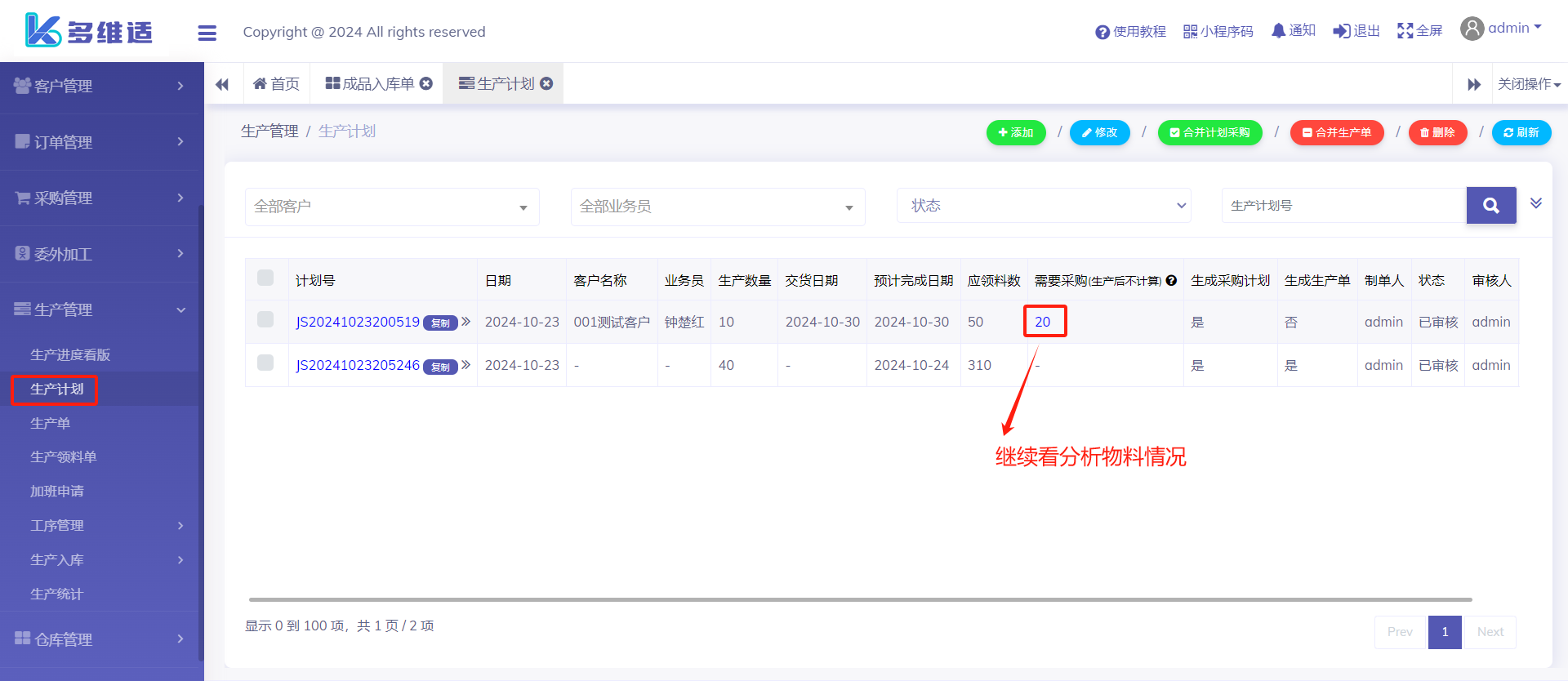
Task: Close the 成品入库单 tab
Action: point(425,83)
